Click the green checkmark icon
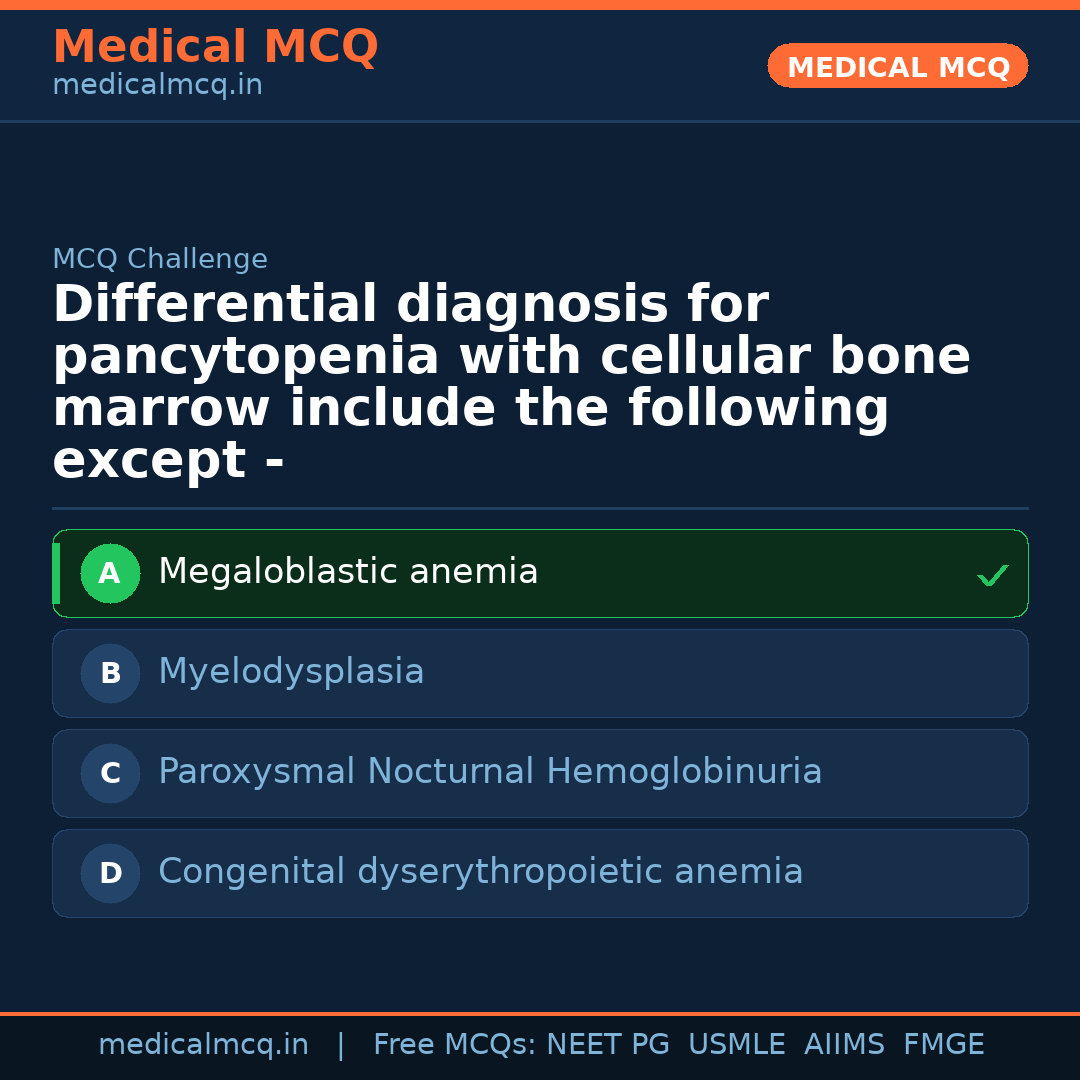Viewport: 1080px width, 1080px height. coord(992,575)
